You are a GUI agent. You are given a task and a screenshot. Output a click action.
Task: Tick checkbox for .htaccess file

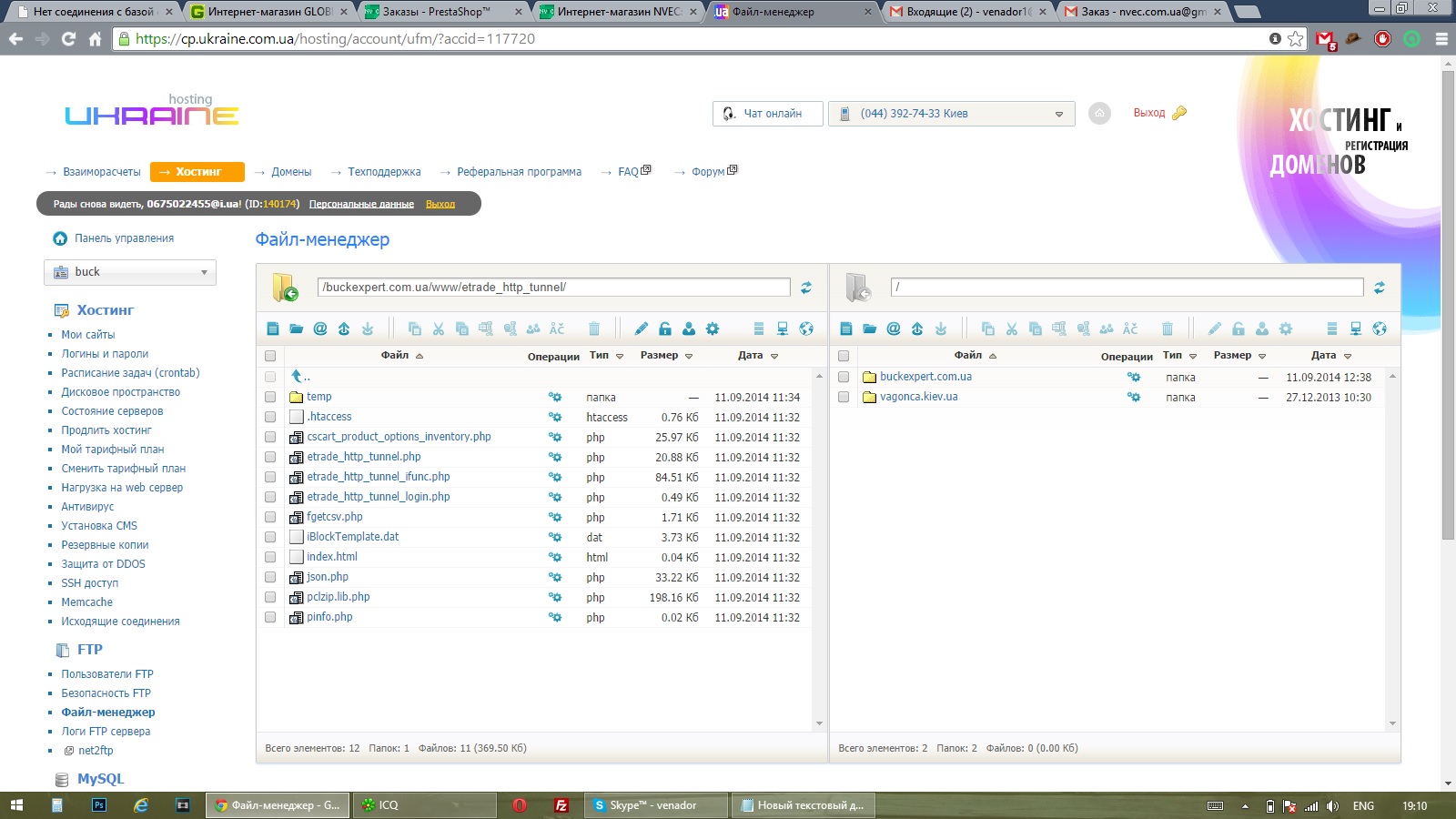(270, 417)
